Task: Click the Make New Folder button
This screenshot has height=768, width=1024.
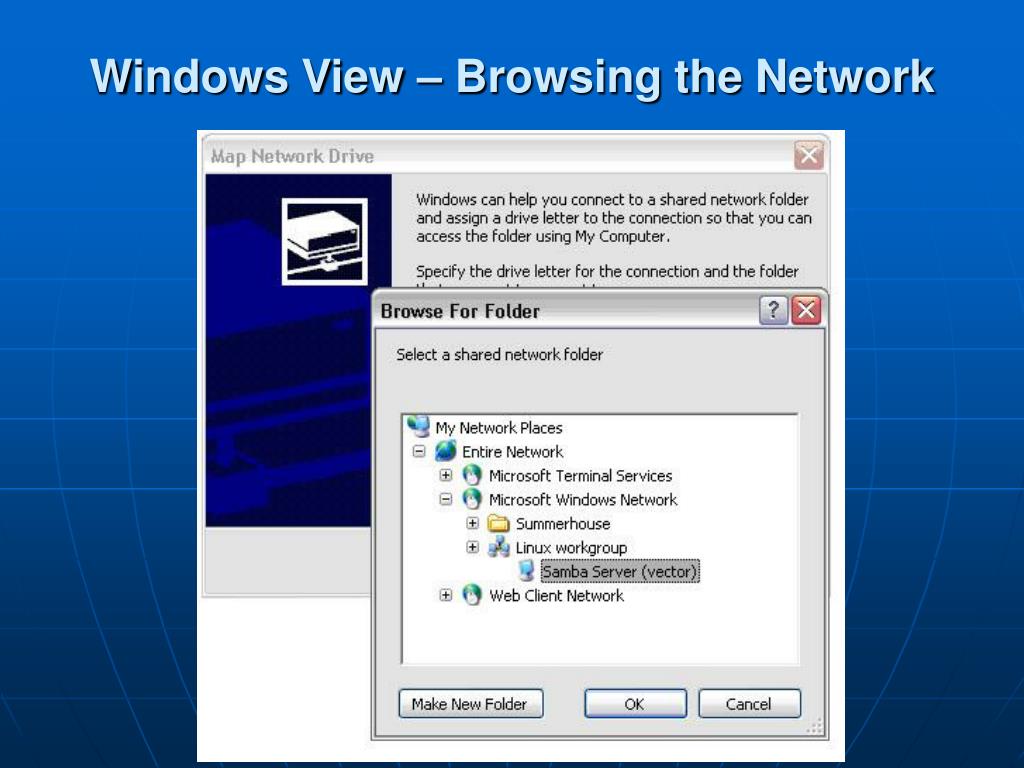Action: [471, 704]
